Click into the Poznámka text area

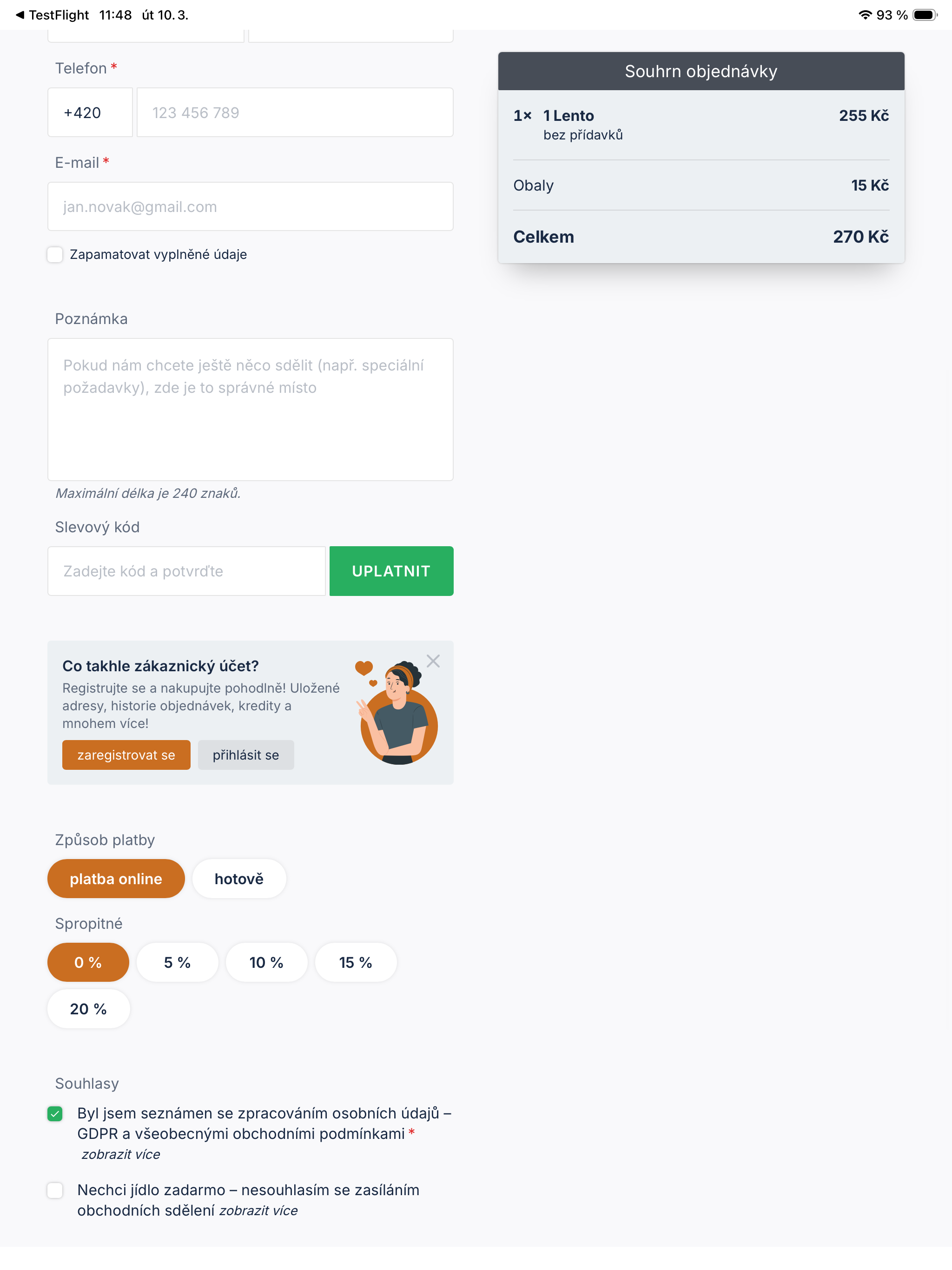point(251,410)
